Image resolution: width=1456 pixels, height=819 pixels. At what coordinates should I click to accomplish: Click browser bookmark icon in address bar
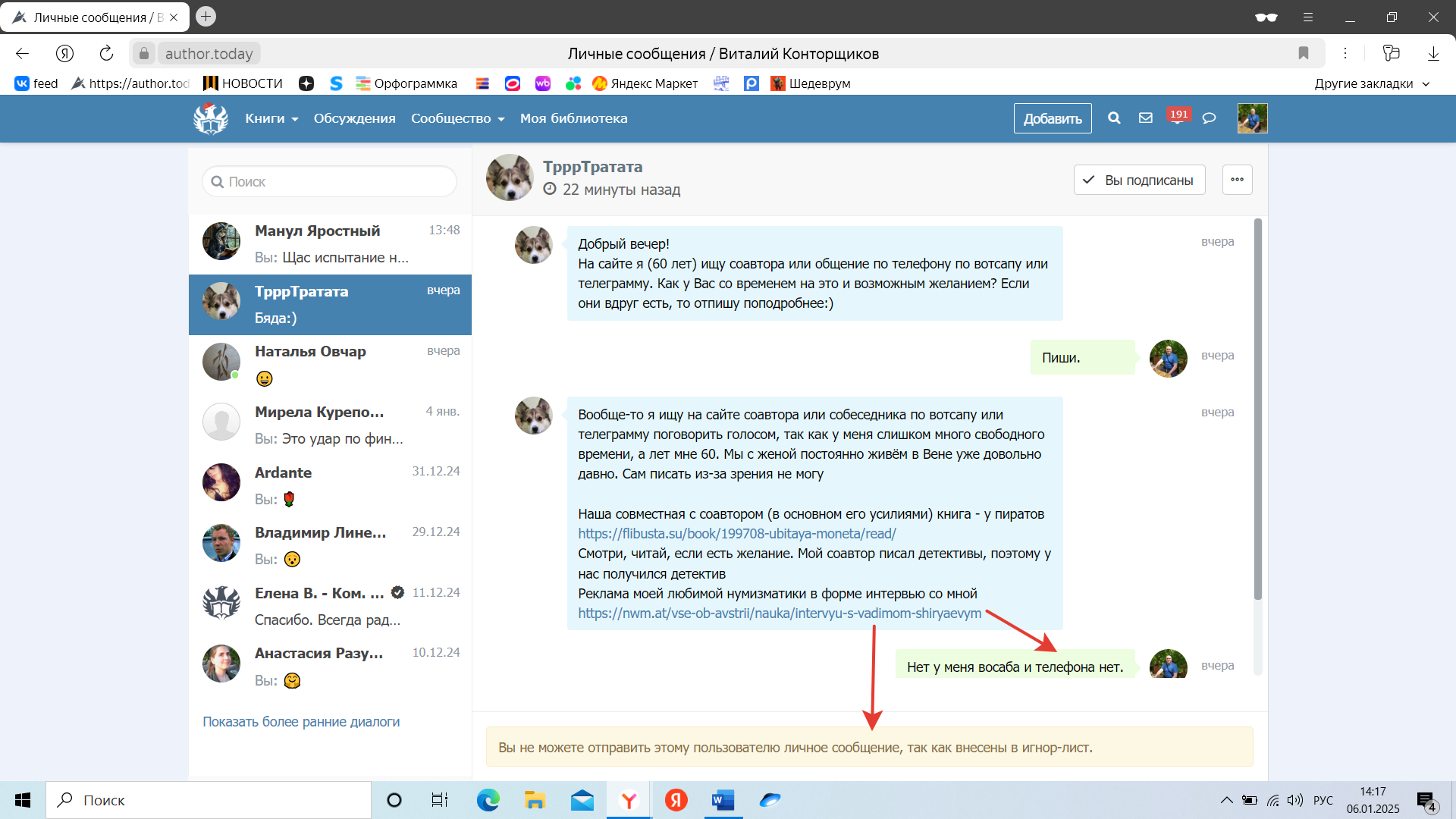[1304, 53]
